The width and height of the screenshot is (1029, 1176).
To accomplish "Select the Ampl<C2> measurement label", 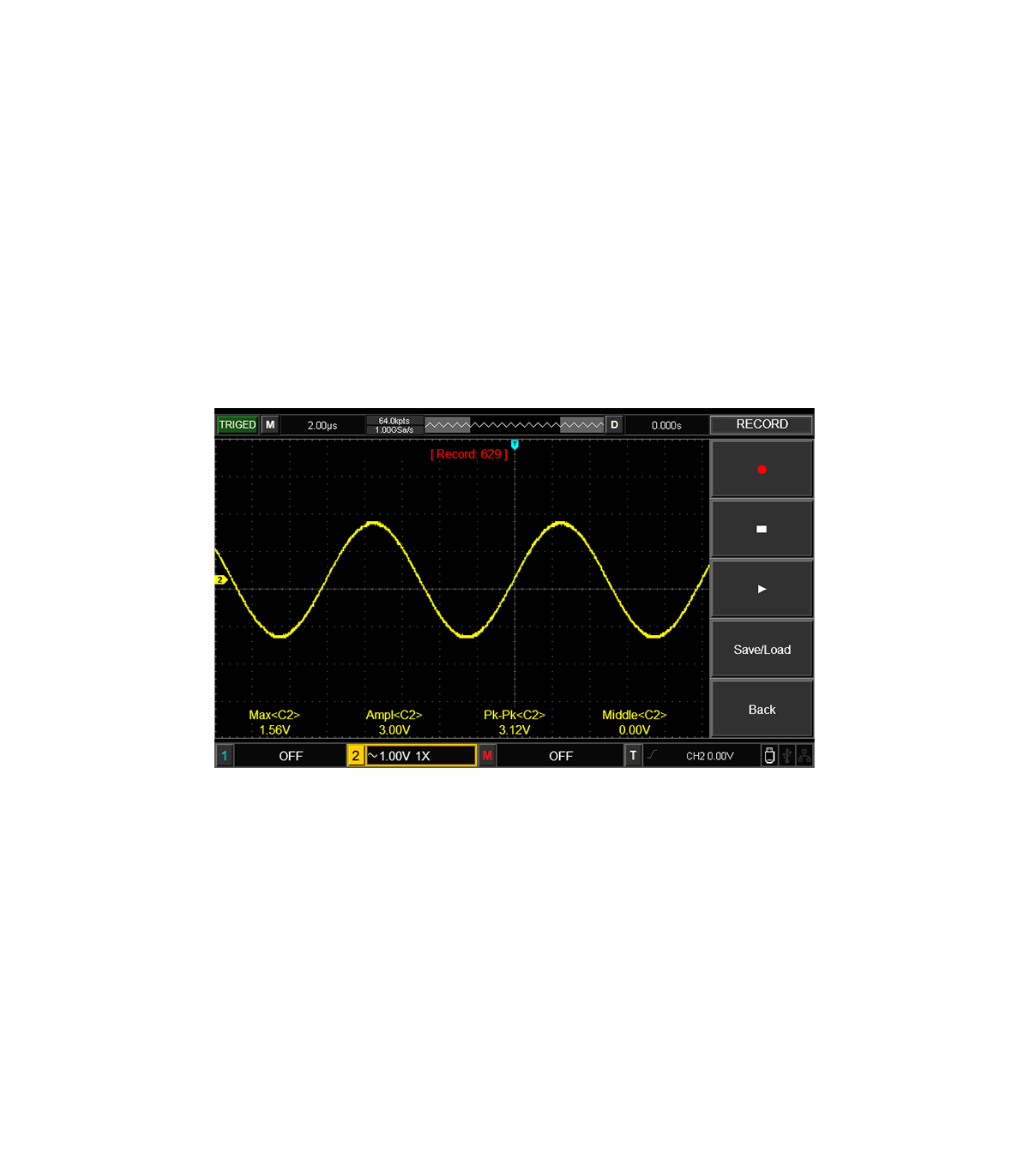I will click(x=394, y=715).
